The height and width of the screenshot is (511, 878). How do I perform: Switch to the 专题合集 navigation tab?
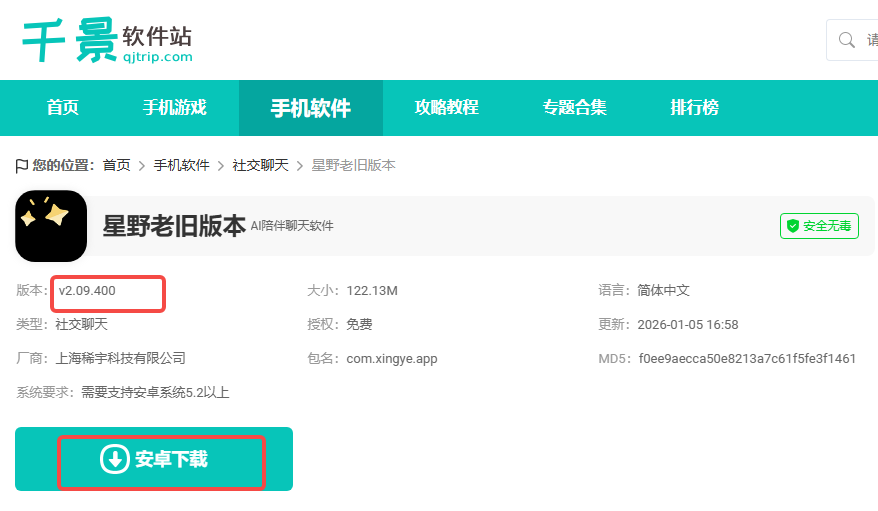(574, 108)
